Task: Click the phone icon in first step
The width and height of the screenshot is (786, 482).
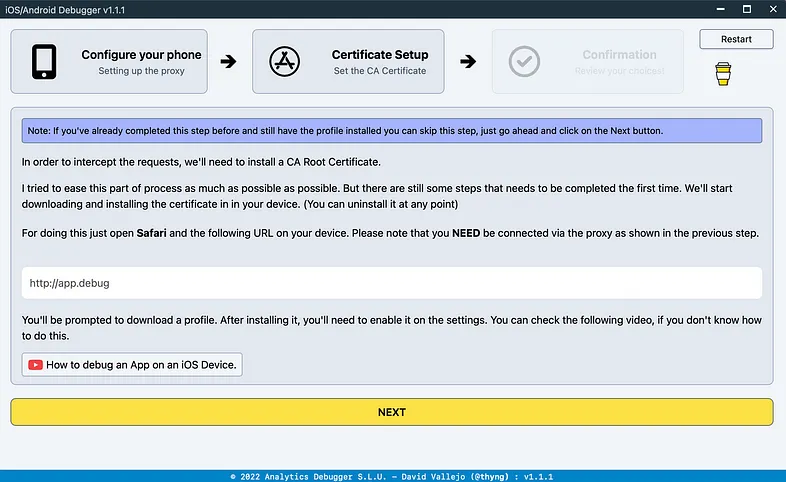Action: (x=44, y=62)
